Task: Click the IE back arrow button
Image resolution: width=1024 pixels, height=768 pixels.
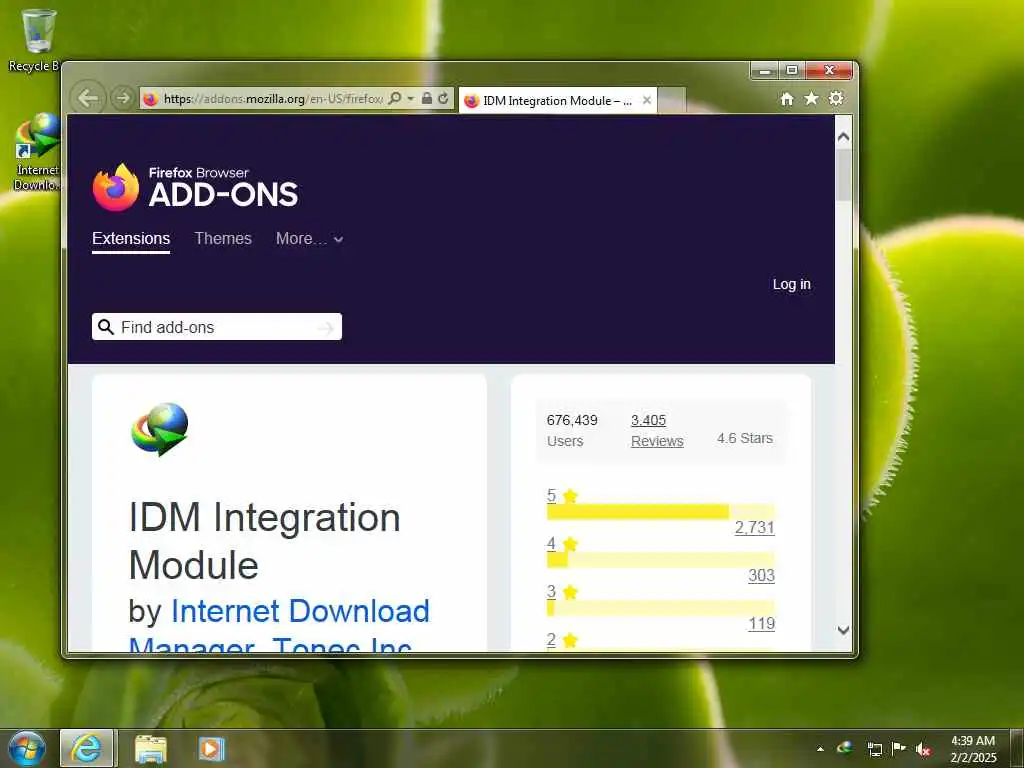Action: (x=88, y=98)
